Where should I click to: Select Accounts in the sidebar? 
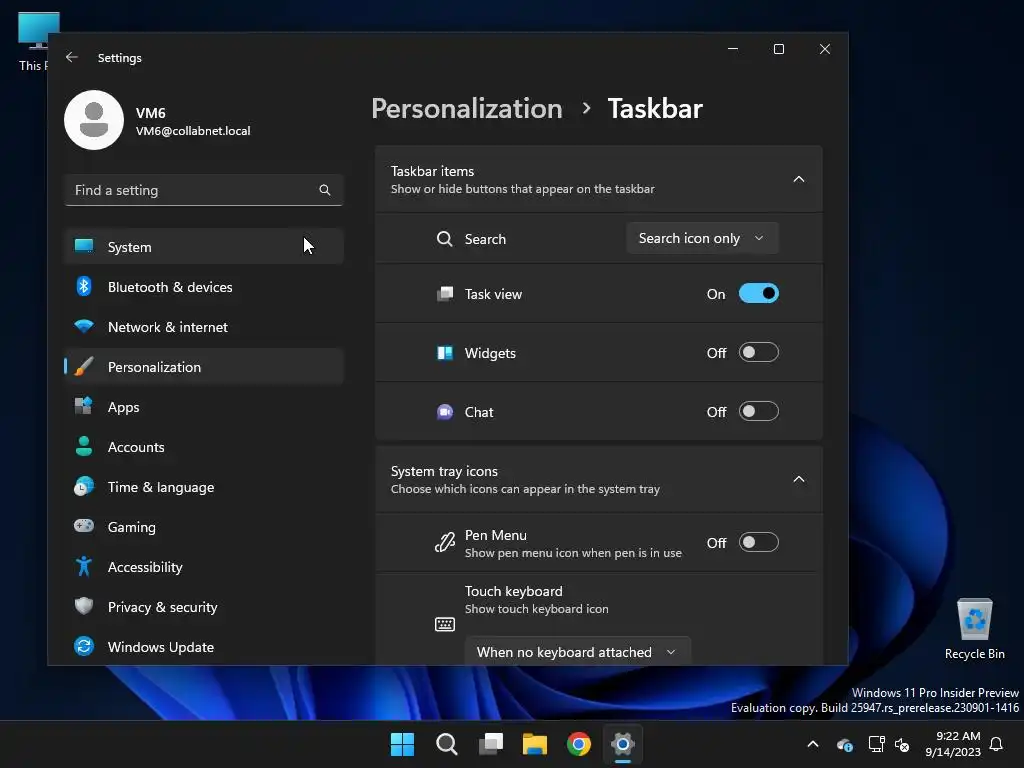click(204, 447)
